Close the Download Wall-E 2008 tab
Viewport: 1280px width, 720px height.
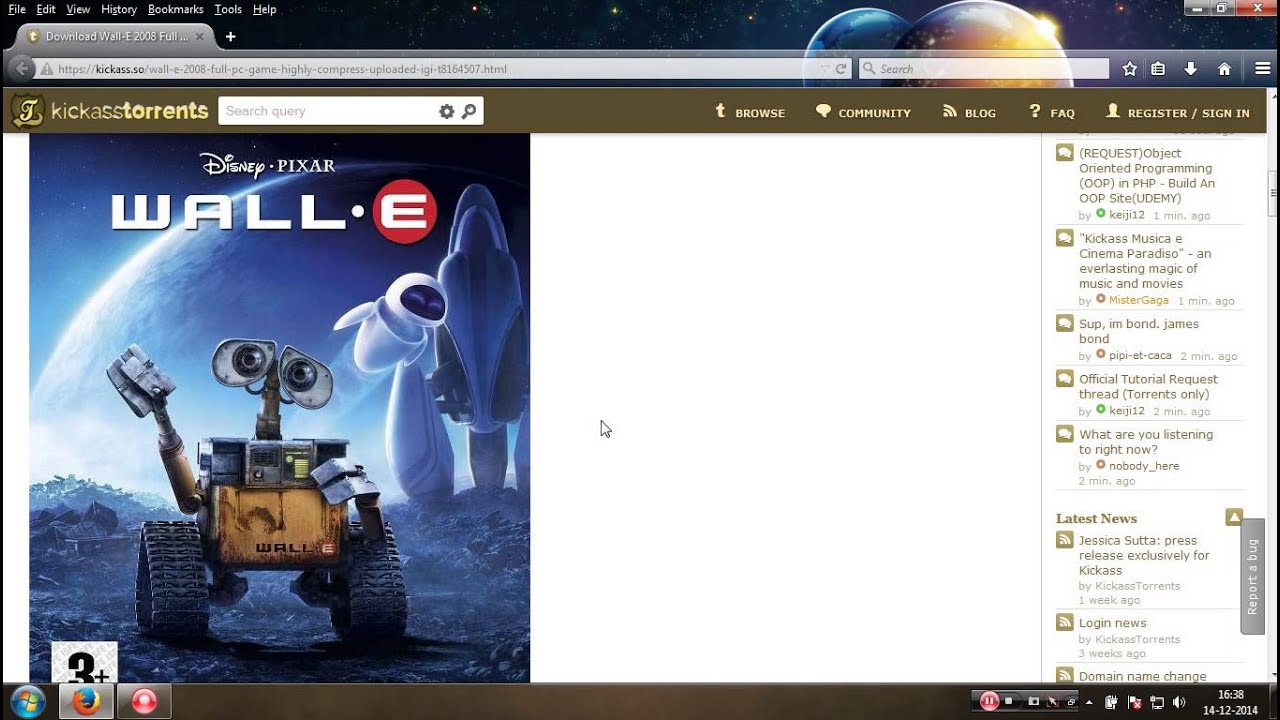[x=199, y=37]
